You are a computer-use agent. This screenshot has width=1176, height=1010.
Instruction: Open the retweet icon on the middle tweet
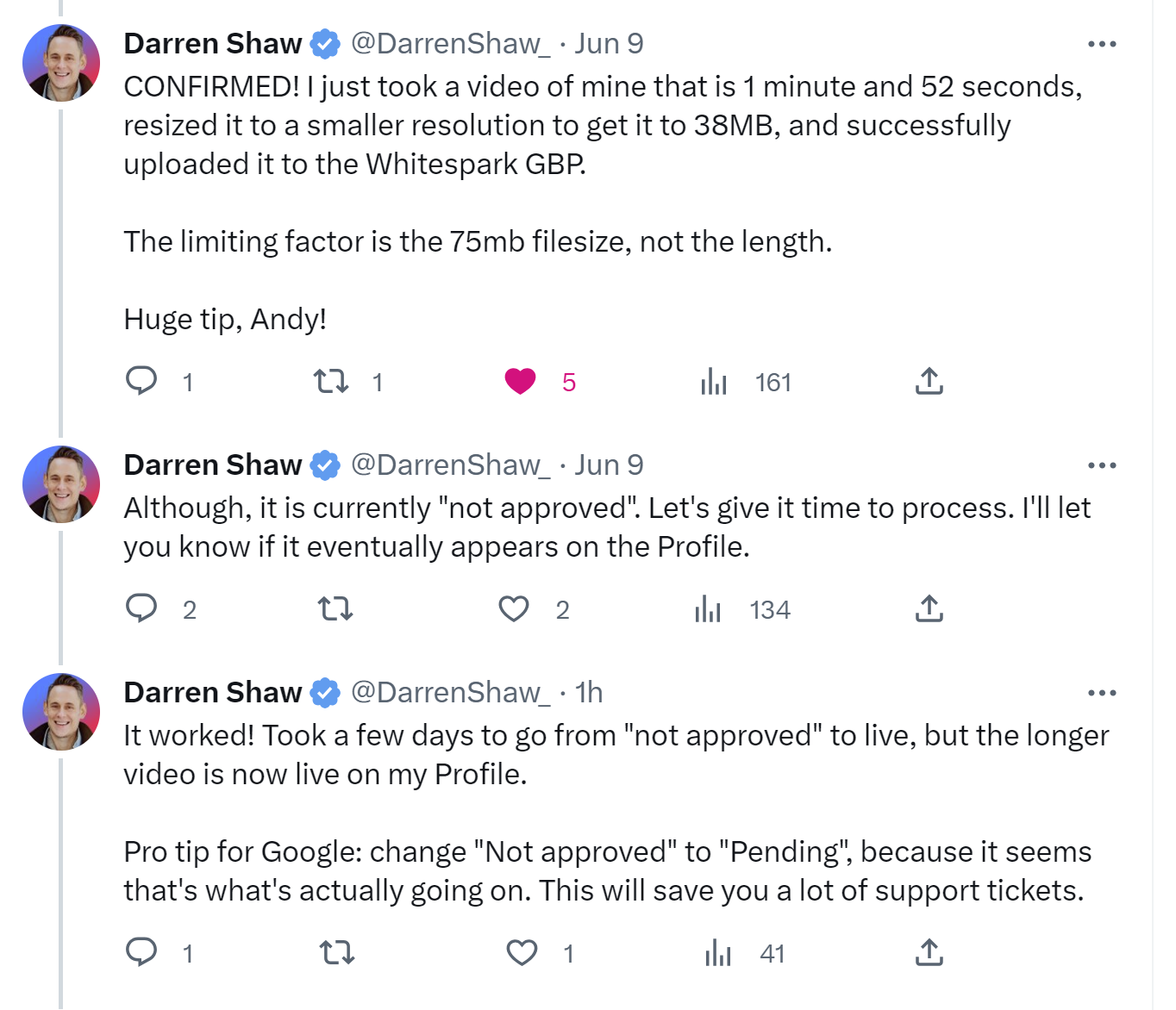(335, 608)
